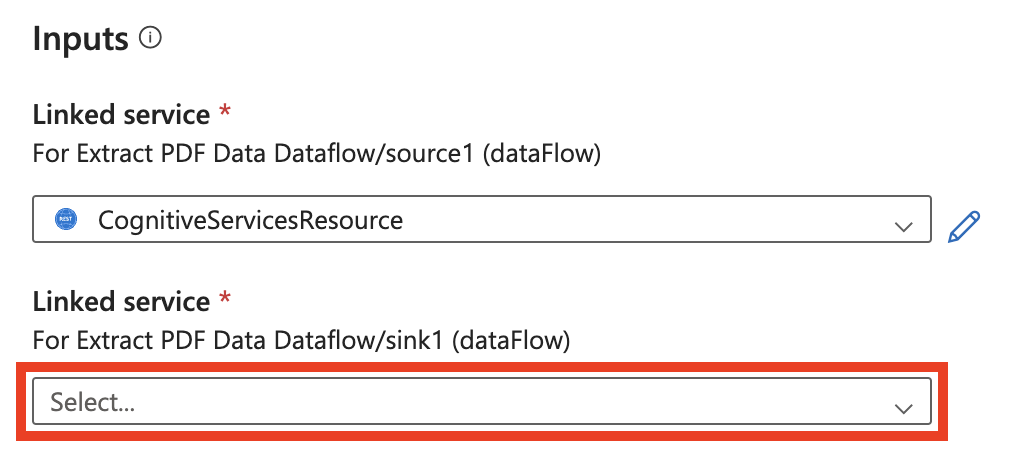The width and height of the screenshot is (1020, 470).
Task: Click the red asterisk on sink1 label
Action: (x=225, y=299)
